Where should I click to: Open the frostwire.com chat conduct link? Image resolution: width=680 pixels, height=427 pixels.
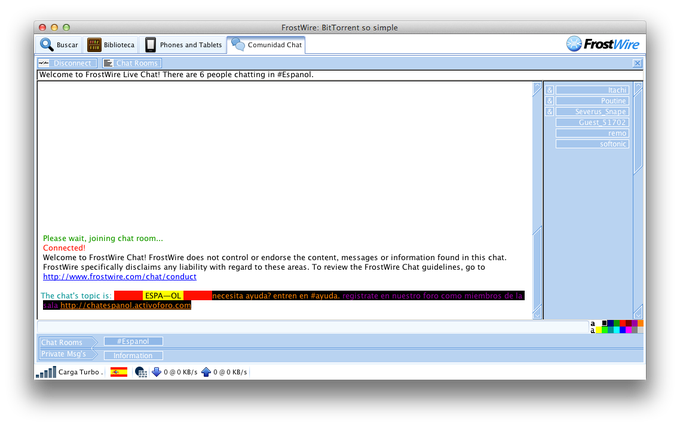coord(120,277)
